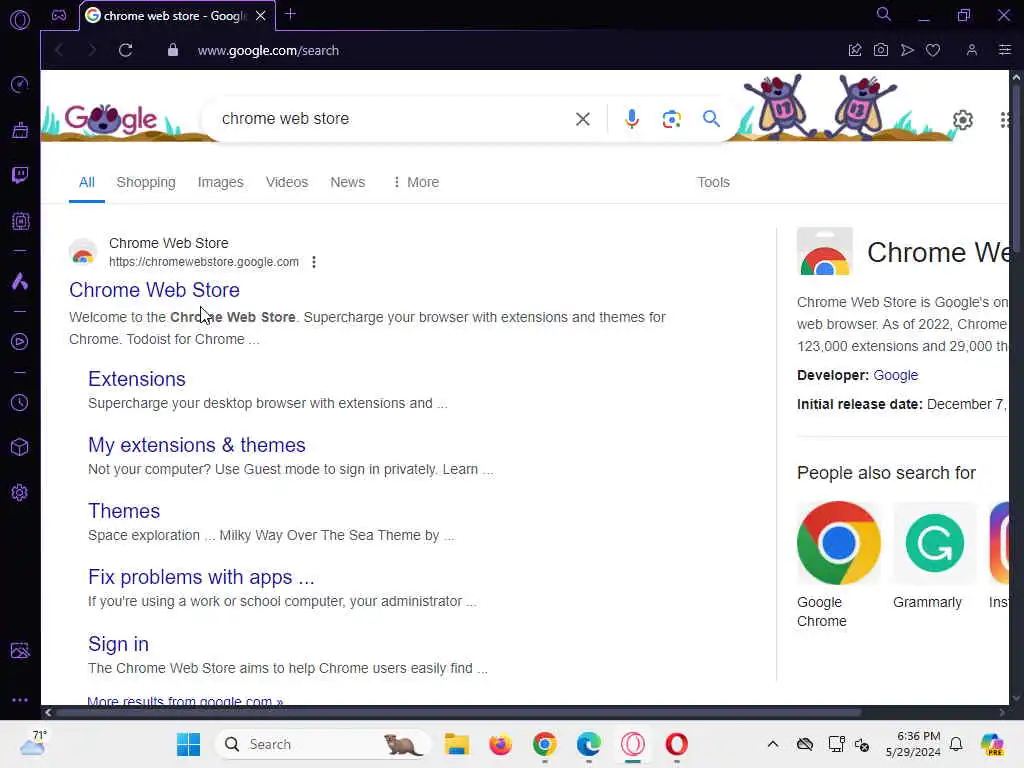Open the Opera GX main menu logo

coord(20,20)
